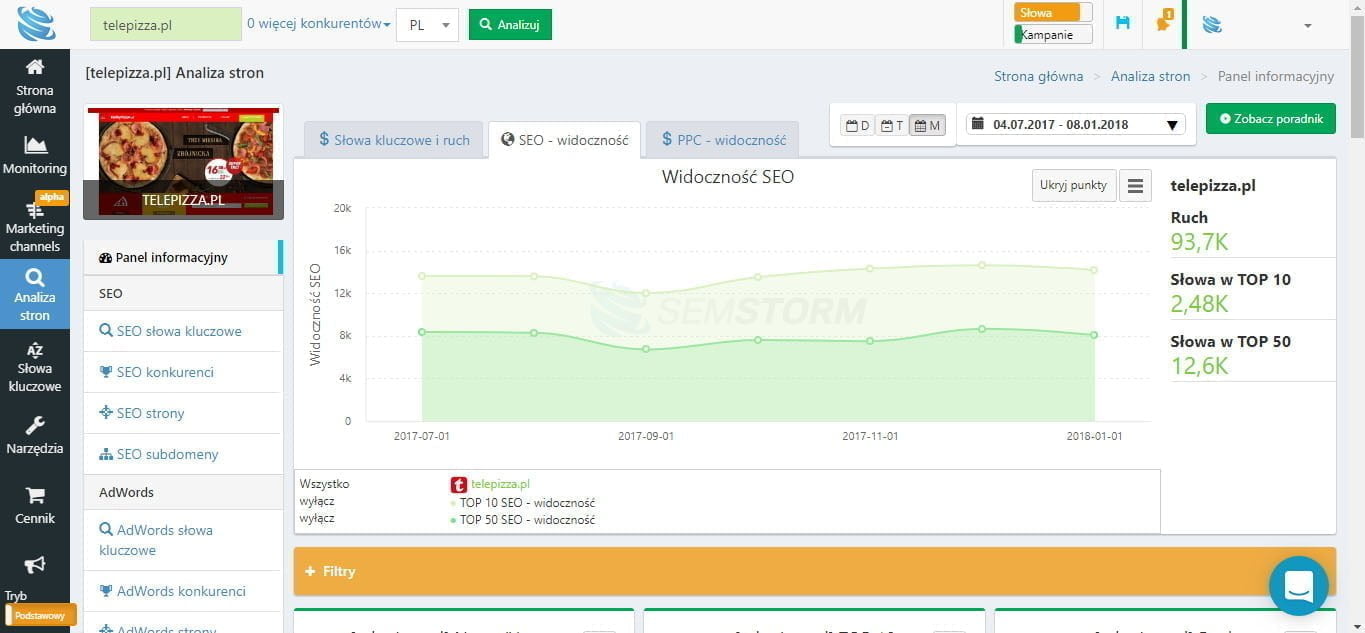The width and height of the screenshot is (1365, 633).
Task: Switch the Słowa/Kampanie toggle to Kampanie
Action: 1053,35
